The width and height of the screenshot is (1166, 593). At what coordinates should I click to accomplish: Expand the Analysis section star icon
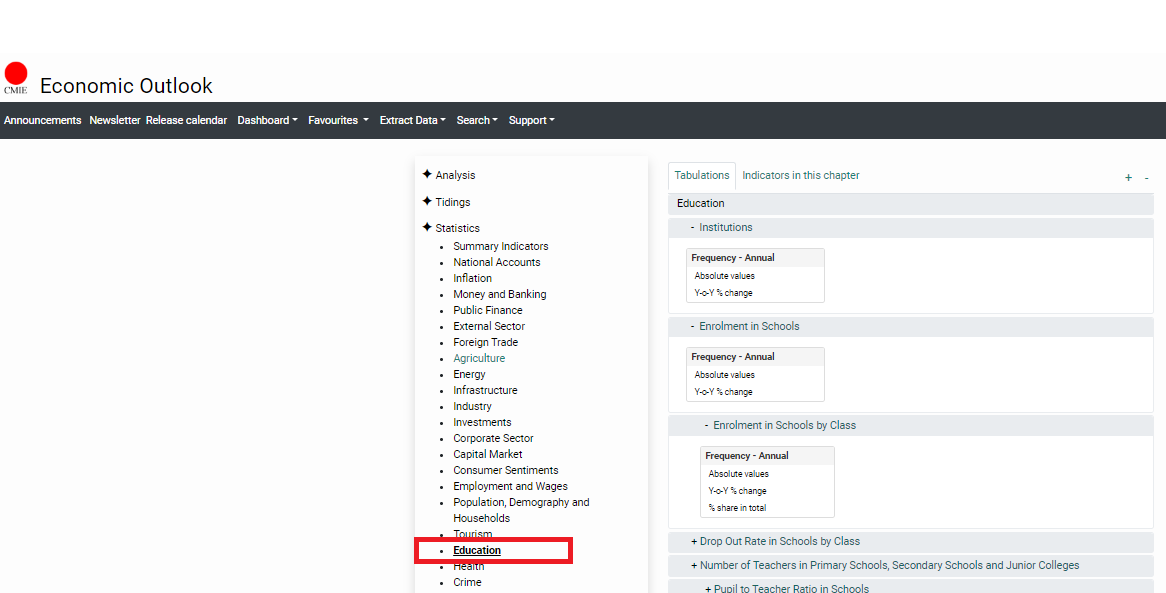coord(427,174)
